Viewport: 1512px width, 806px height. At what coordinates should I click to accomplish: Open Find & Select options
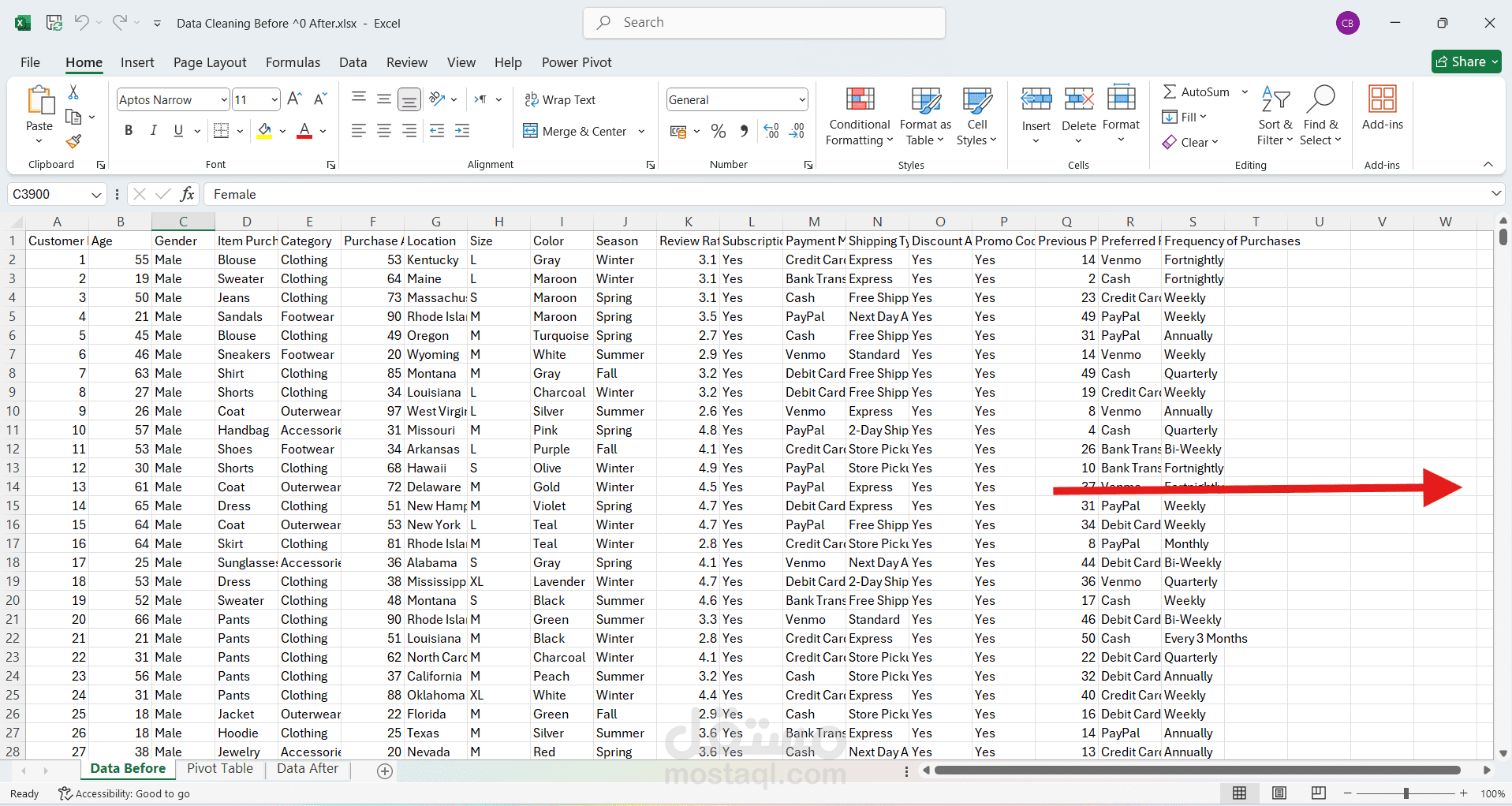pyautogui.click(x=1321, y=115)
